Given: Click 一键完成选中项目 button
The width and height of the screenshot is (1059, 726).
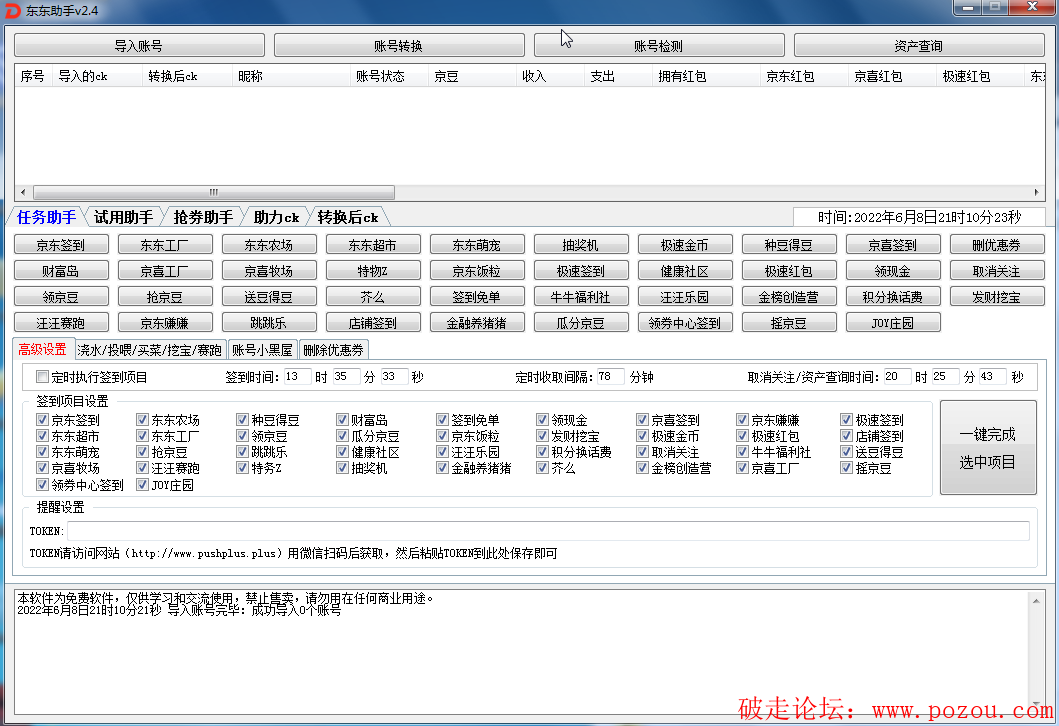Looking at the screenshot, I should (988, 447).
